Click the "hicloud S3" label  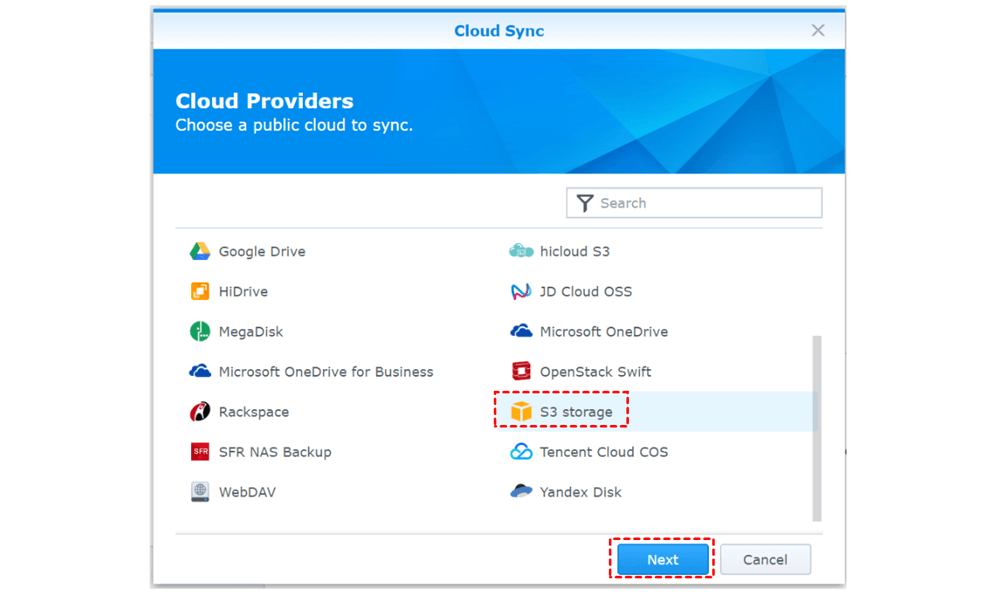[x=575, y=252]
